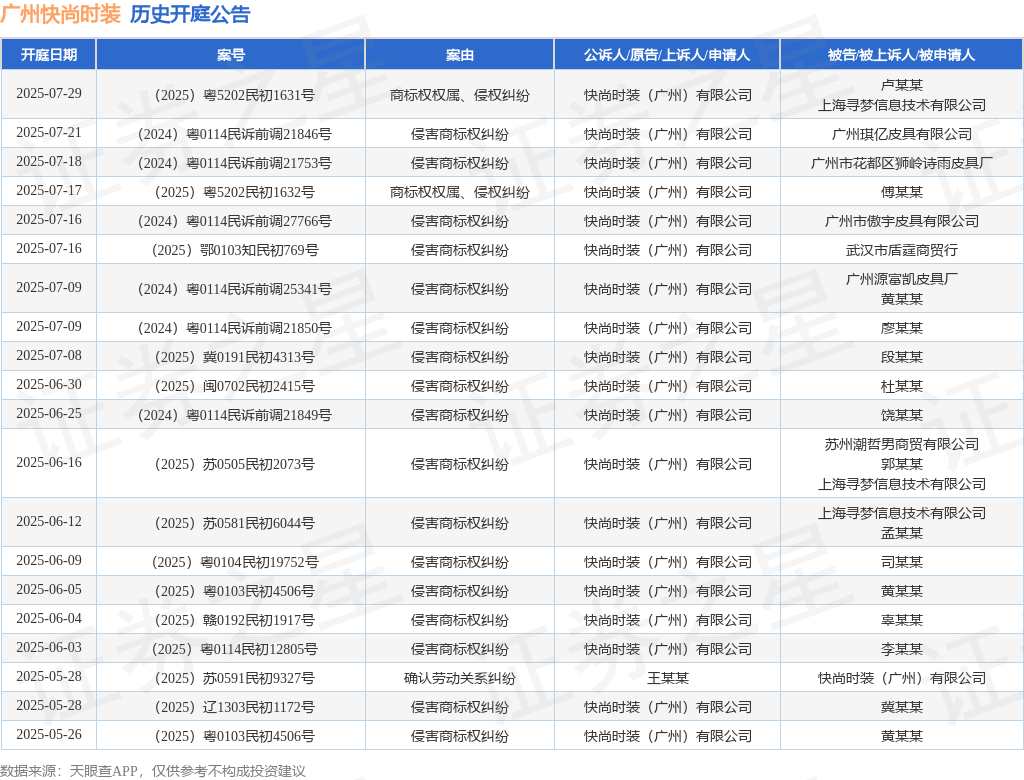Select case number 粤5202民初1632号
Viewport: 1024px width, 780px height.
click(x=234, y=193)
